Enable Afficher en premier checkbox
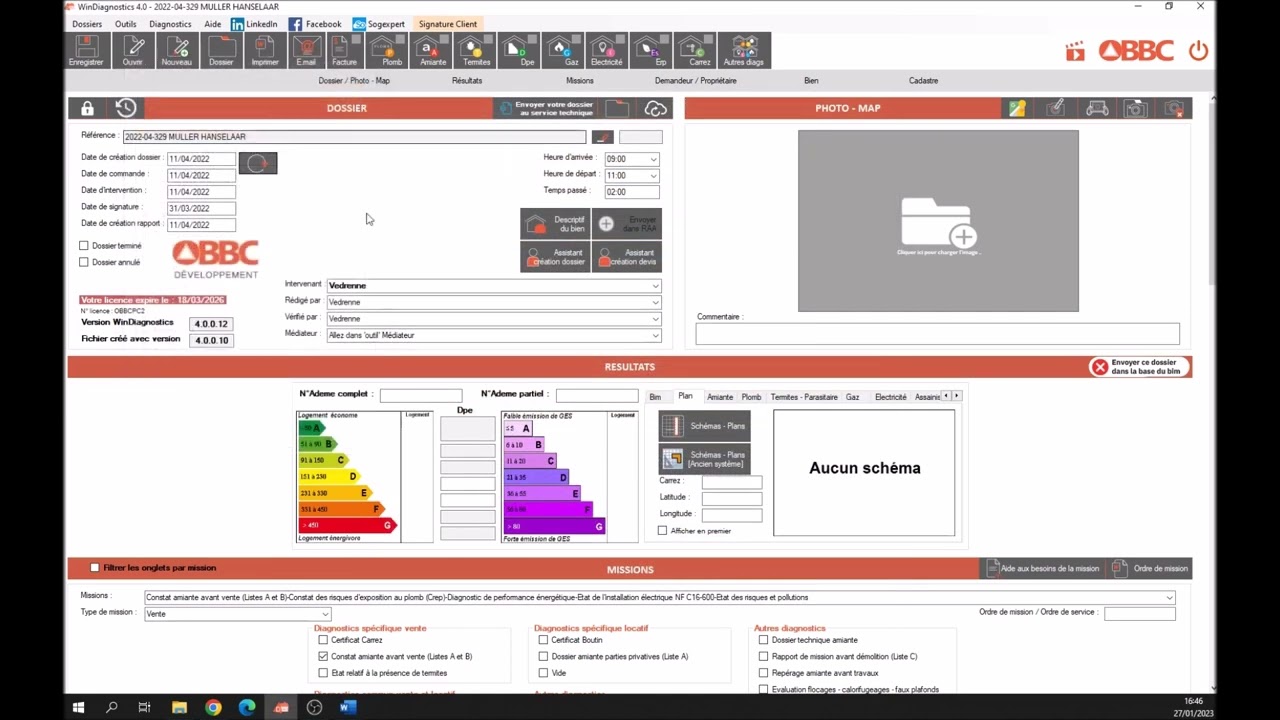Screen dimensions: 1280x720 coord(662,530)
